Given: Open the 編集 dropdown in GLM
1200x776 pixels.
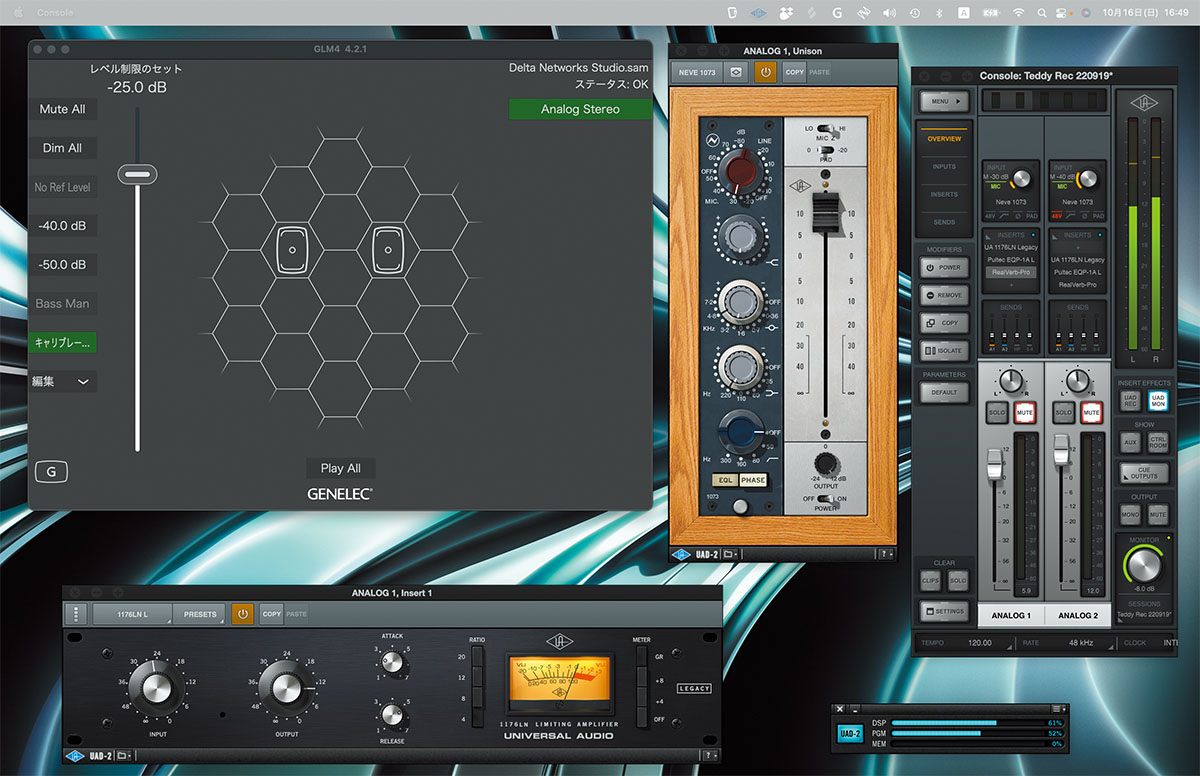Looking at the screenshot, I should [62, 381].
